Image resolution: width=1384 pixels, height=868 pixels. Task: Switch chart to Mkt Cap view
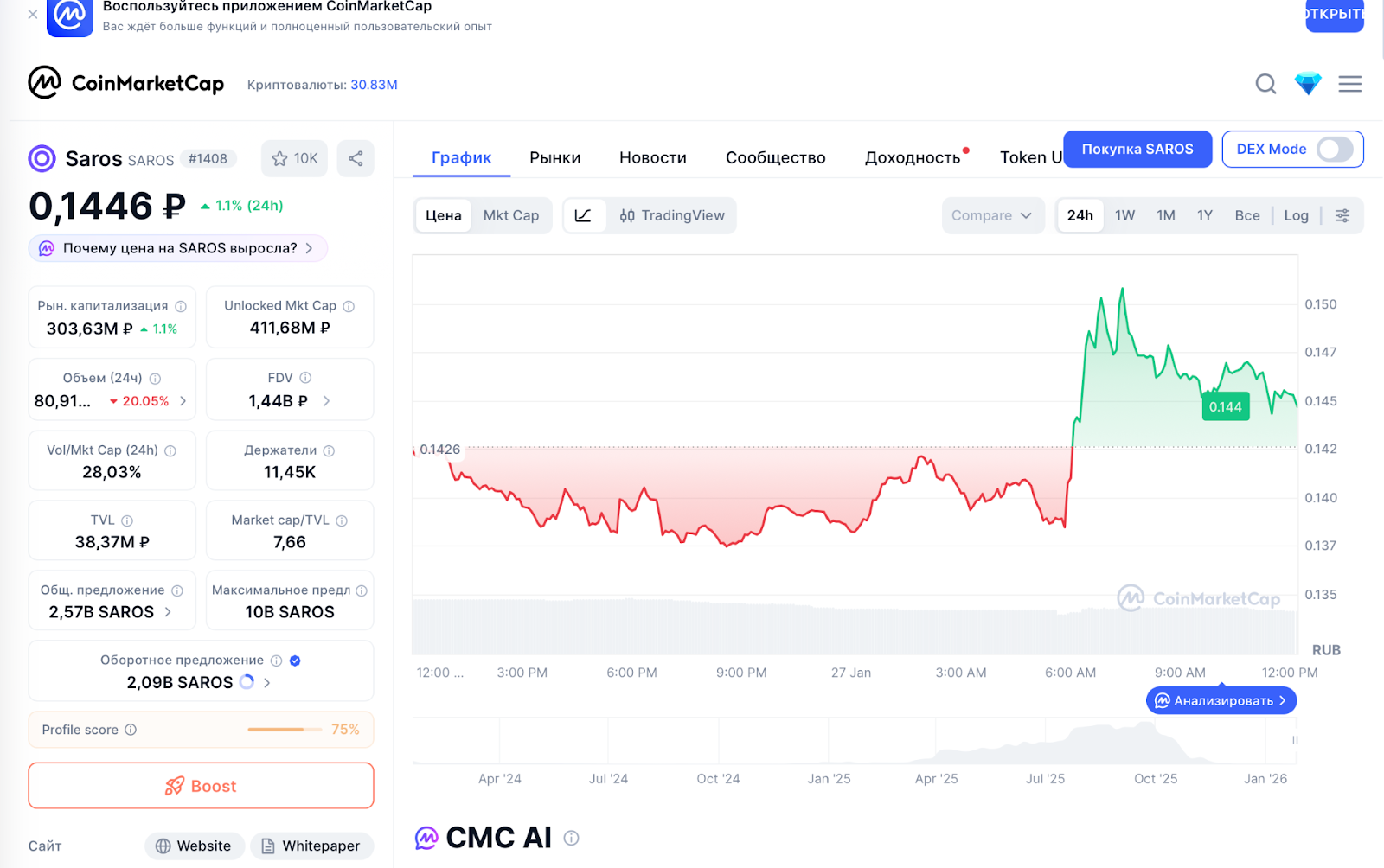coord(510,215)
